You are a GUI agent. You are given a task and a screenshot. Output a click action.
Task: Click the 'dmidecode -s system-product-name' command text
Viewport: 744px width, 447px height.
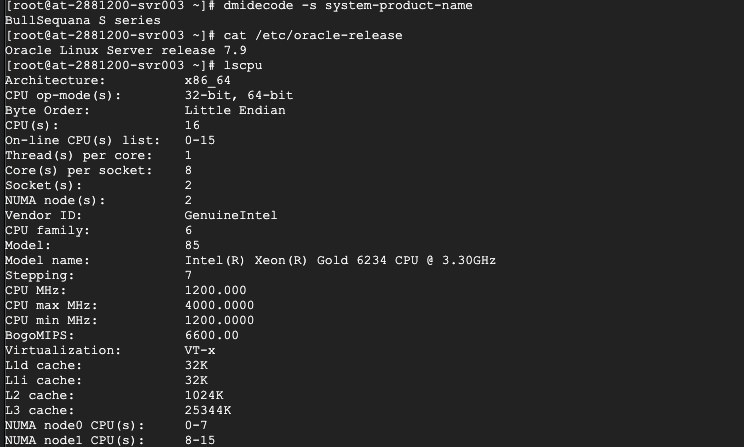point(348,6)
